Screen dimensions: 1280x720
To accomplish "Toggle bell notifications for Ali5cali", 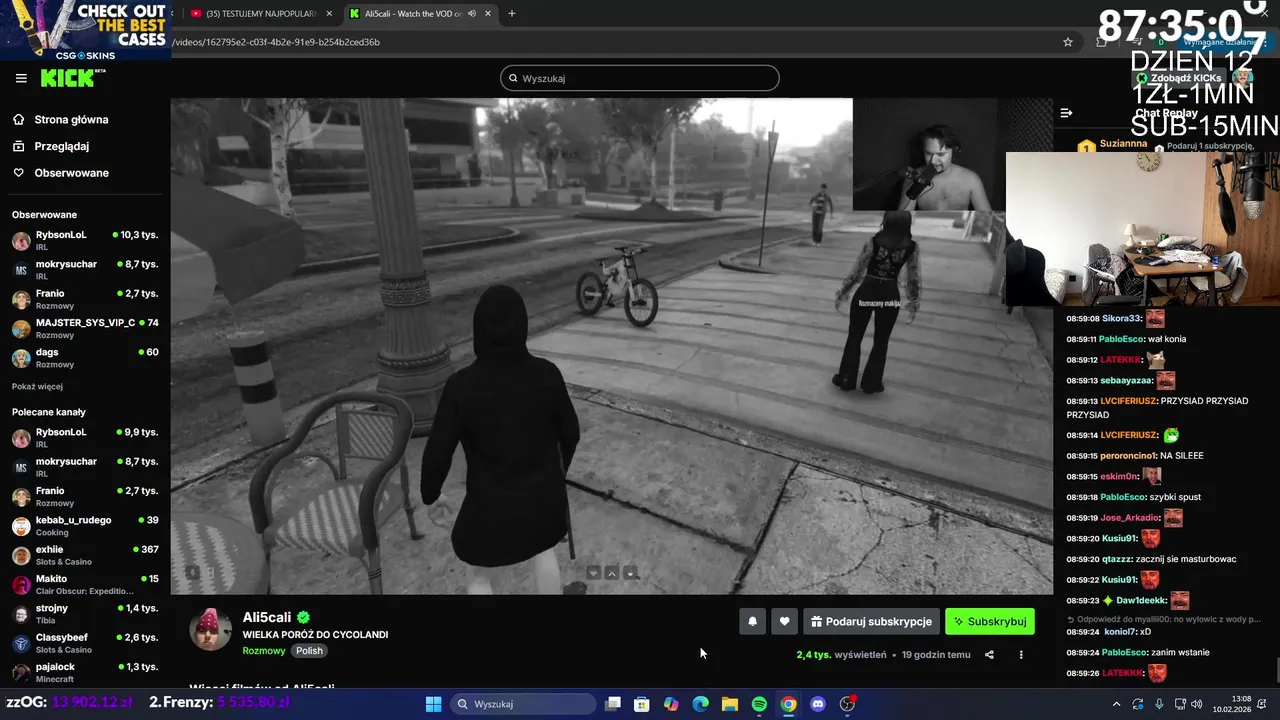I will (x=752, y=621).
